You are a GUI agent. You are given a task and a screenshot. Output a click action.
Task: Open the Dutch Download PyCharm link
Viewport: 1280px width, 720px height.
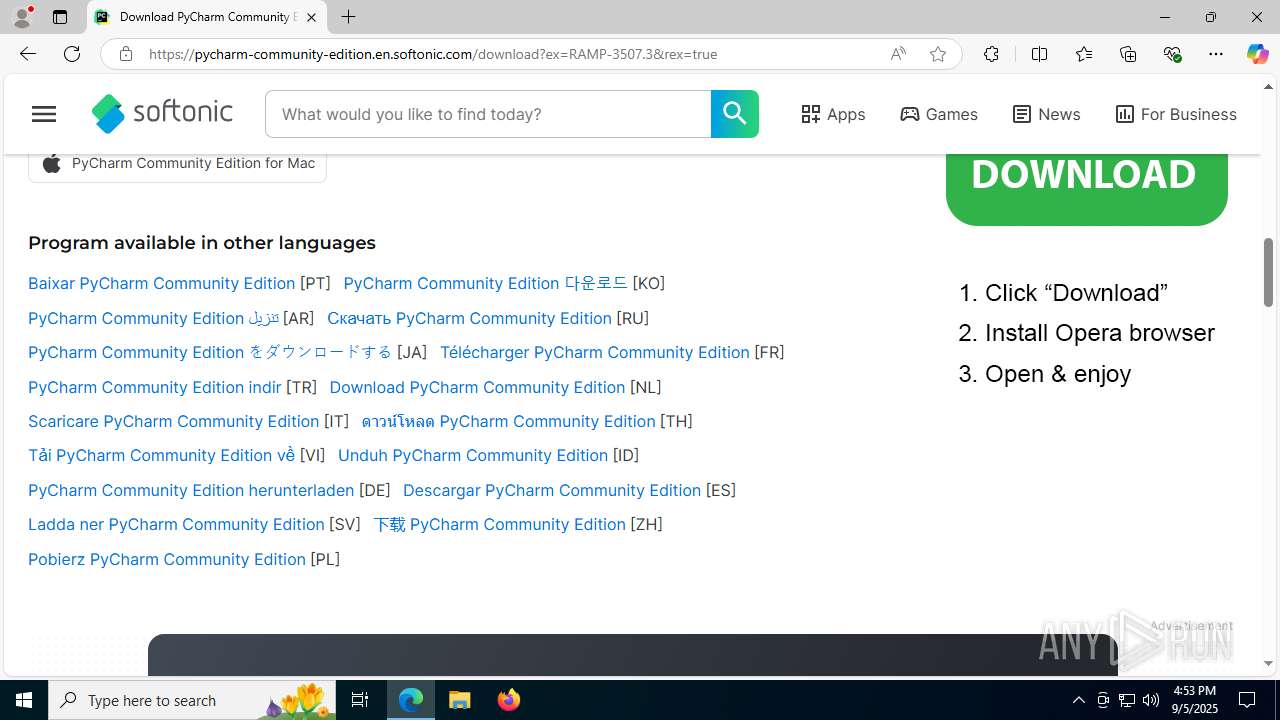[477, 387]
